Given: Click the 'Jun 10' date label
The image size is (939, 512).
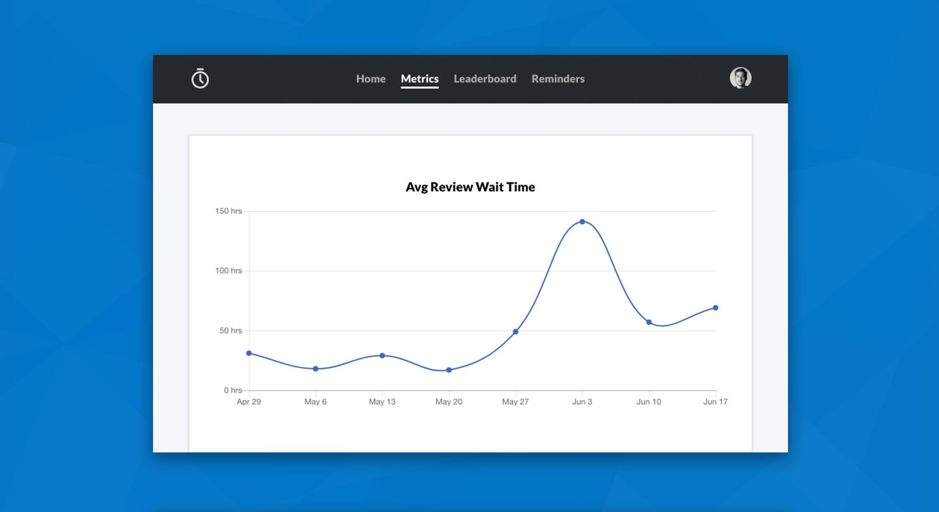Looking at the screenshot, I should coord(649,402).
